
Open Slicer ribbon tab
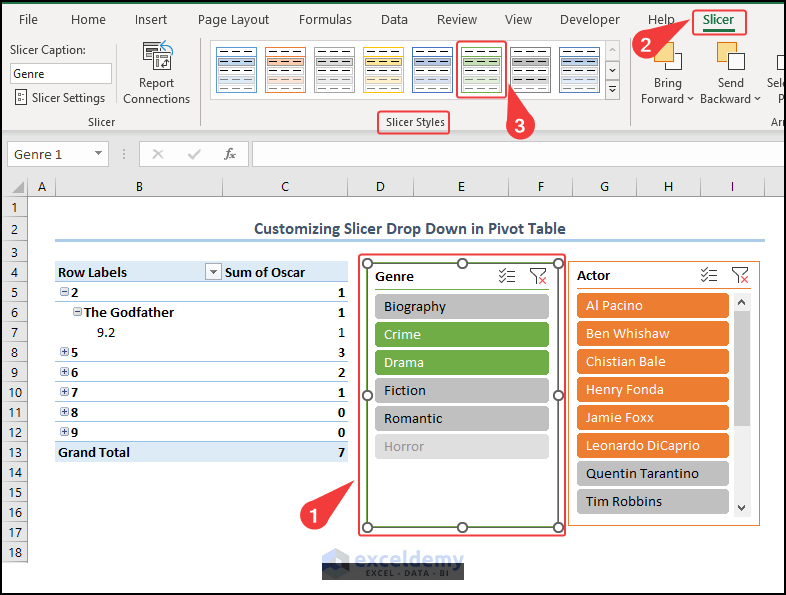coord(718,21)
